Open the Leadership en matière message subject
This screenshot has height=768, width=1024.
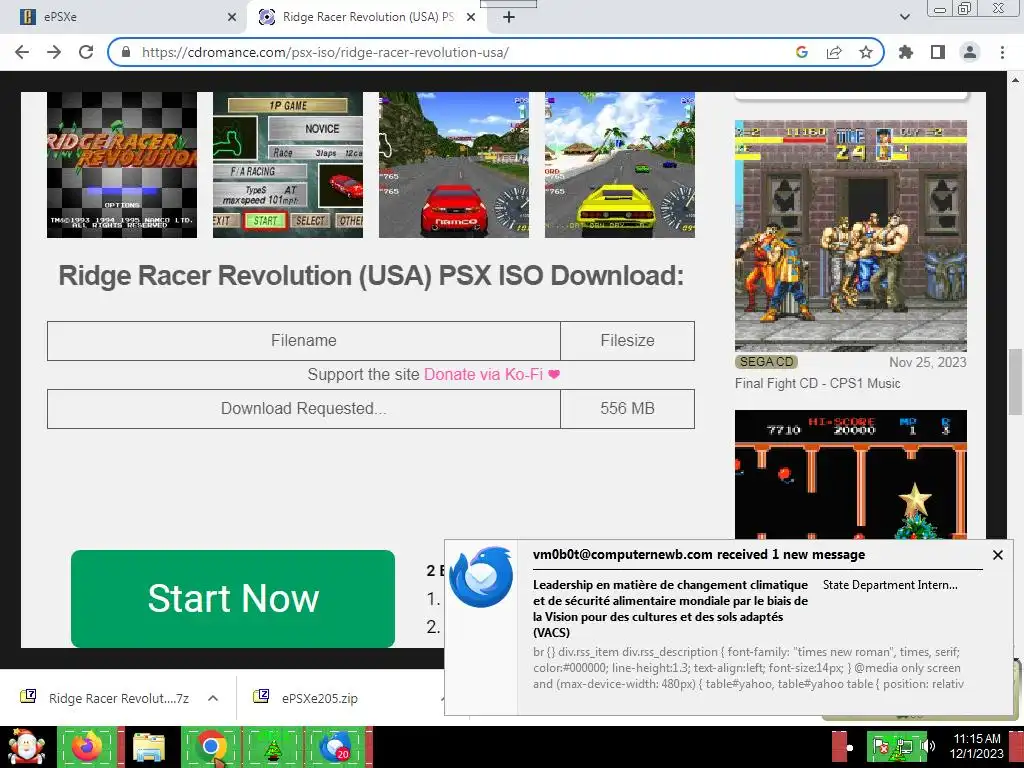[670, 609]
